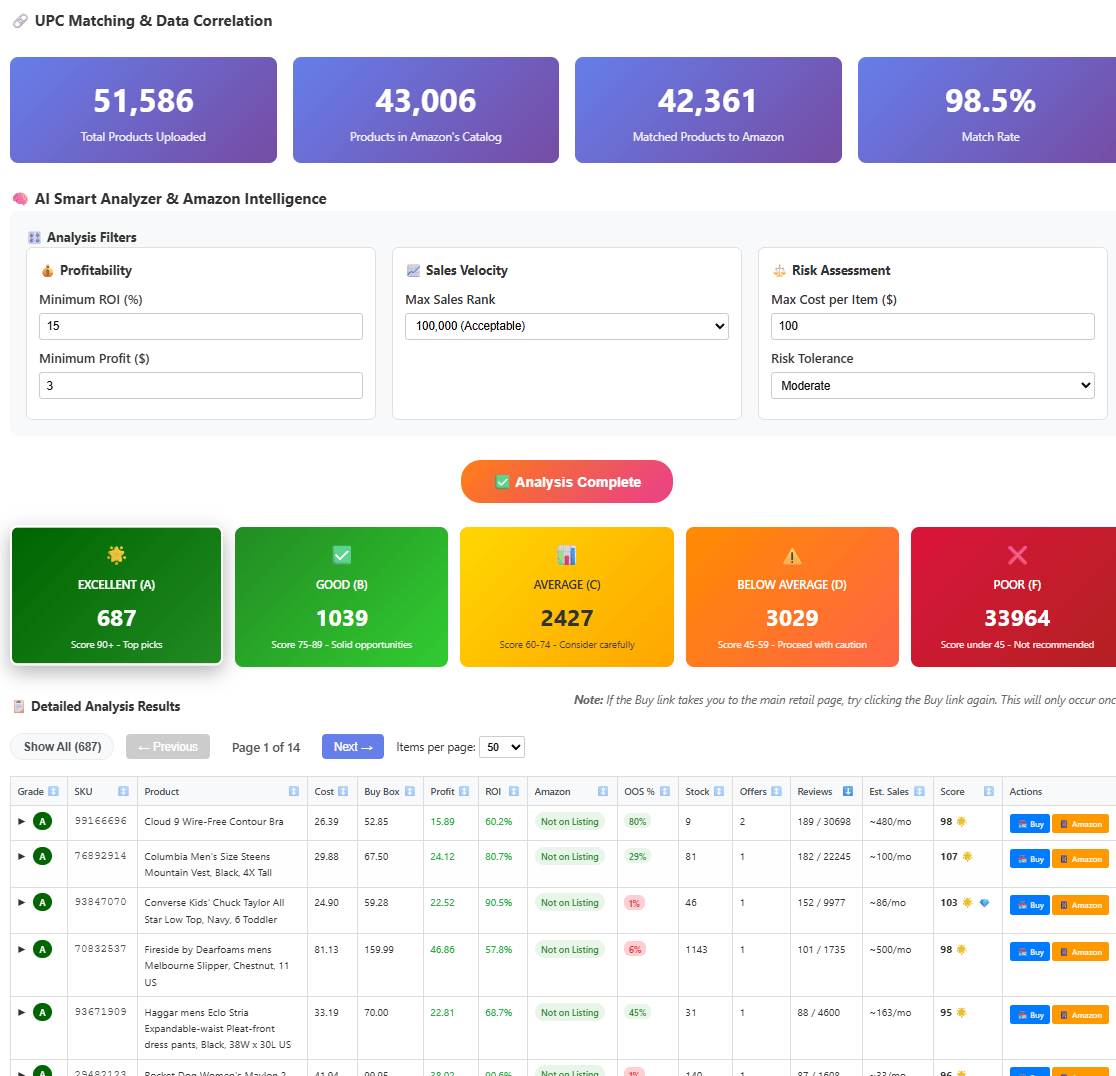Click the Max Cost per Item field
Viewport: 1116px width, 1076px height.
pyautogui.click(x=932, y=326)
